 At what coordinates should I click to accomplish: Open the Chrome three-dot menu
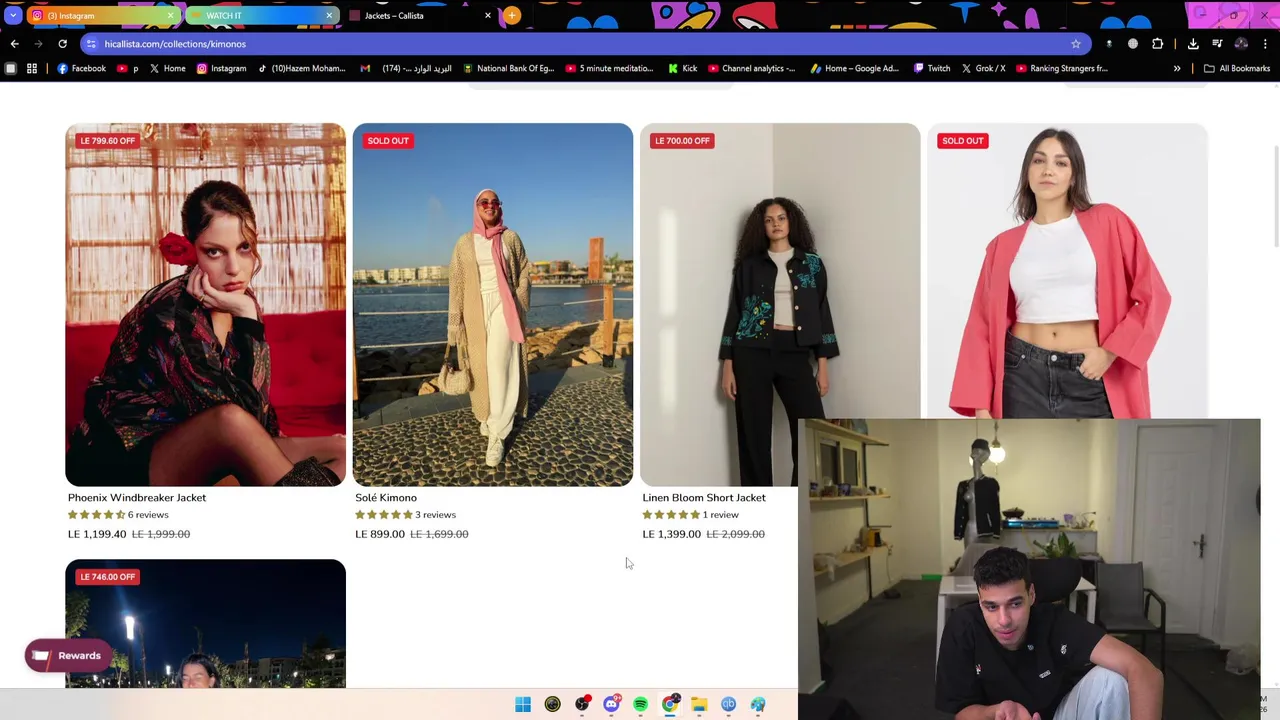click(x=1265, y=44)
